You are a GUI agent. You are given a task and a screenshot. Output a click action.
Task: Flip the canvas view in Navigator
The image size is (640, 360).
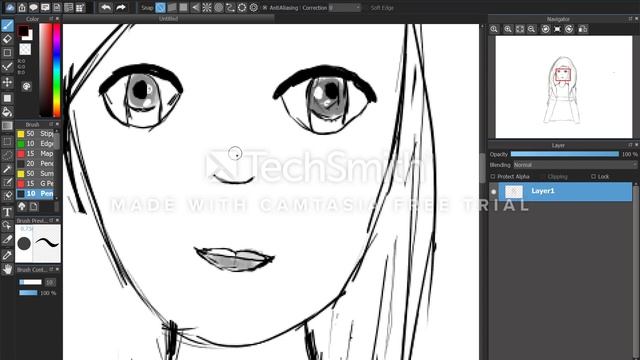[583, 29]
